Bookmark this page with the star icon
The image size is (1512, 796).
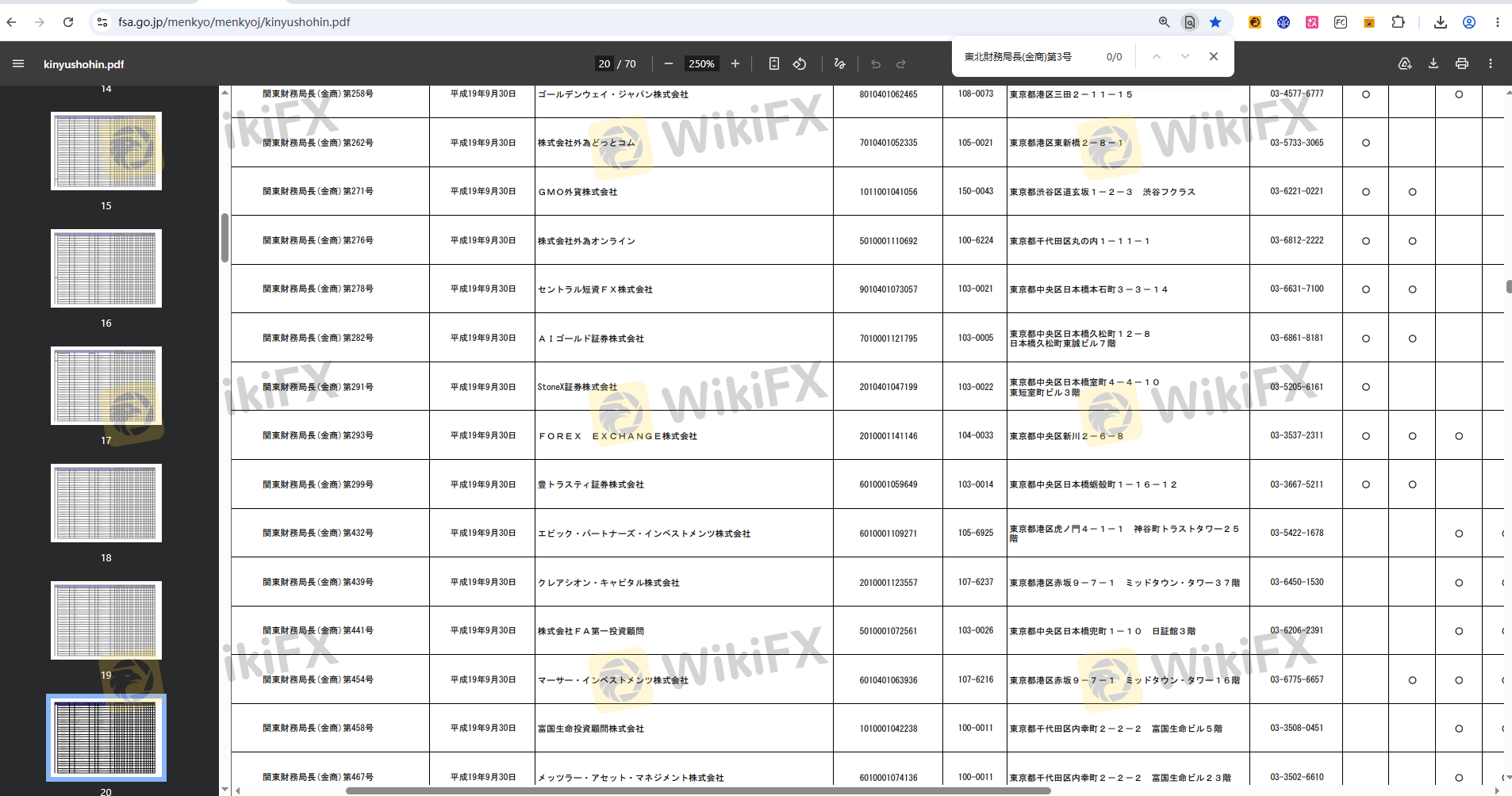(1215, 22)
